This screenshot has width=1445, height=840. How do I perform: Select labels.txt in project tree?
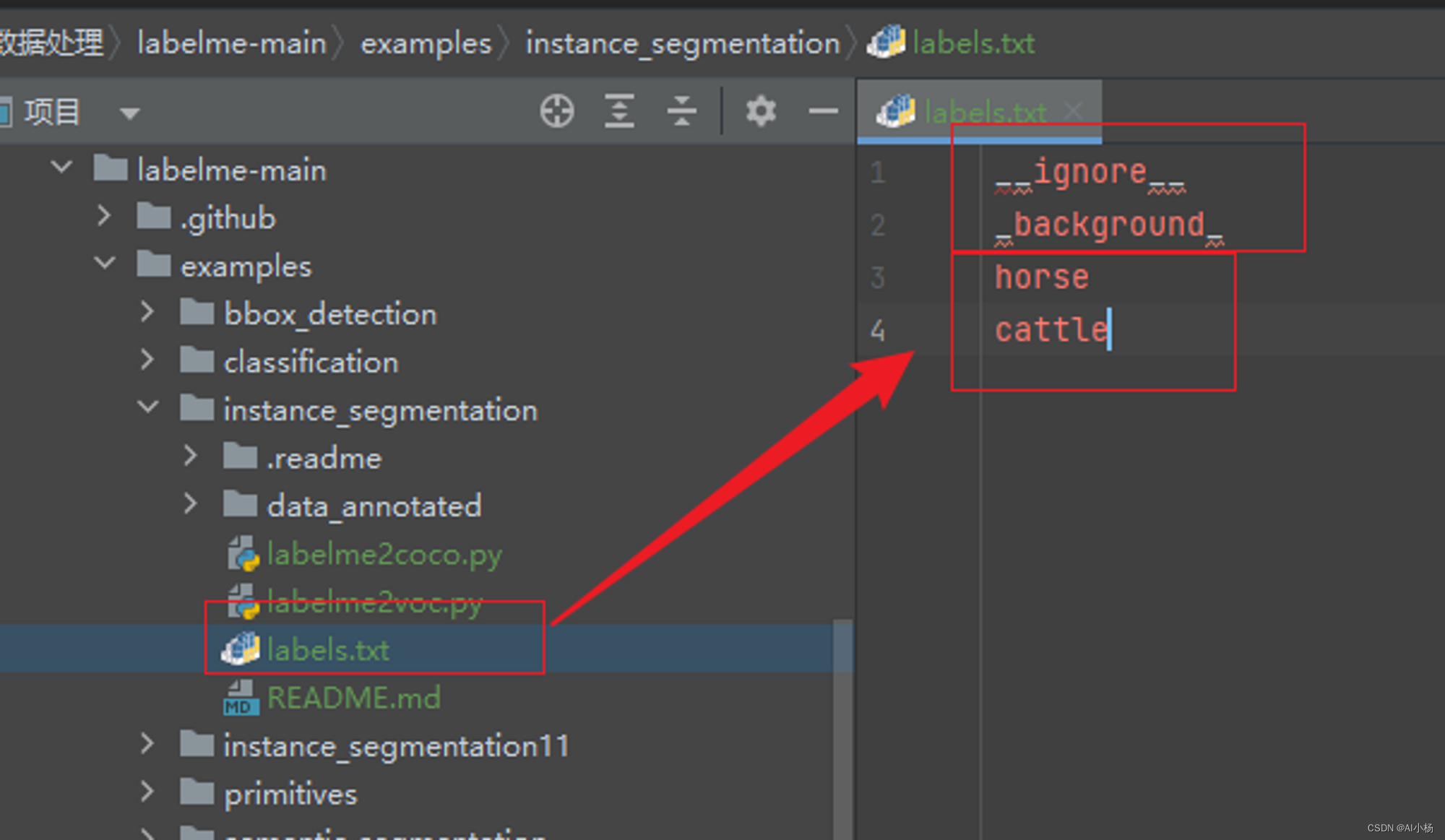328,650
